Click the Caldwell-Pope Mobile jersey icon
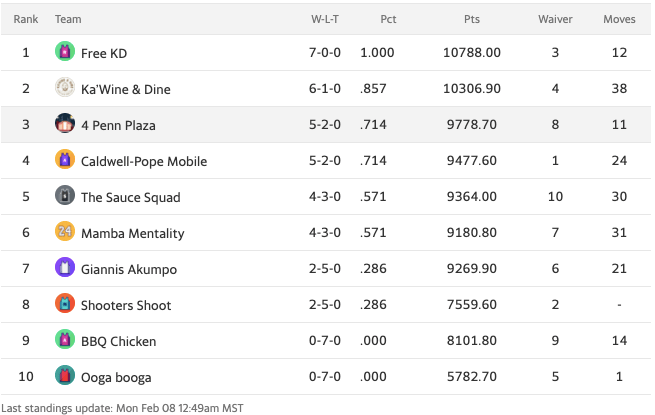 pos(65,160)
